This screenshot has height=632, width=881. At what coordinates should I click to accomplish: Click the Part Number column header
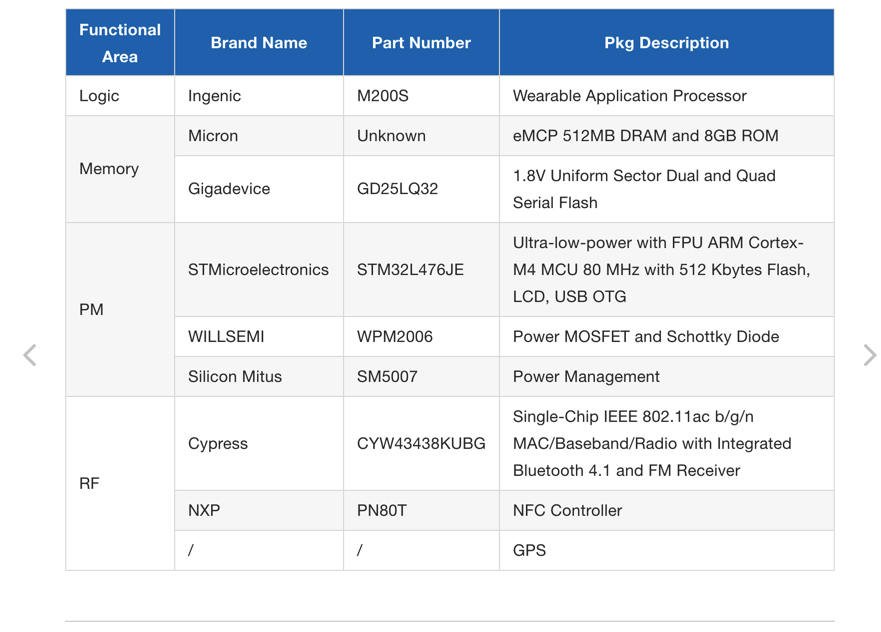pyautogui.click(x=421, y=43)
